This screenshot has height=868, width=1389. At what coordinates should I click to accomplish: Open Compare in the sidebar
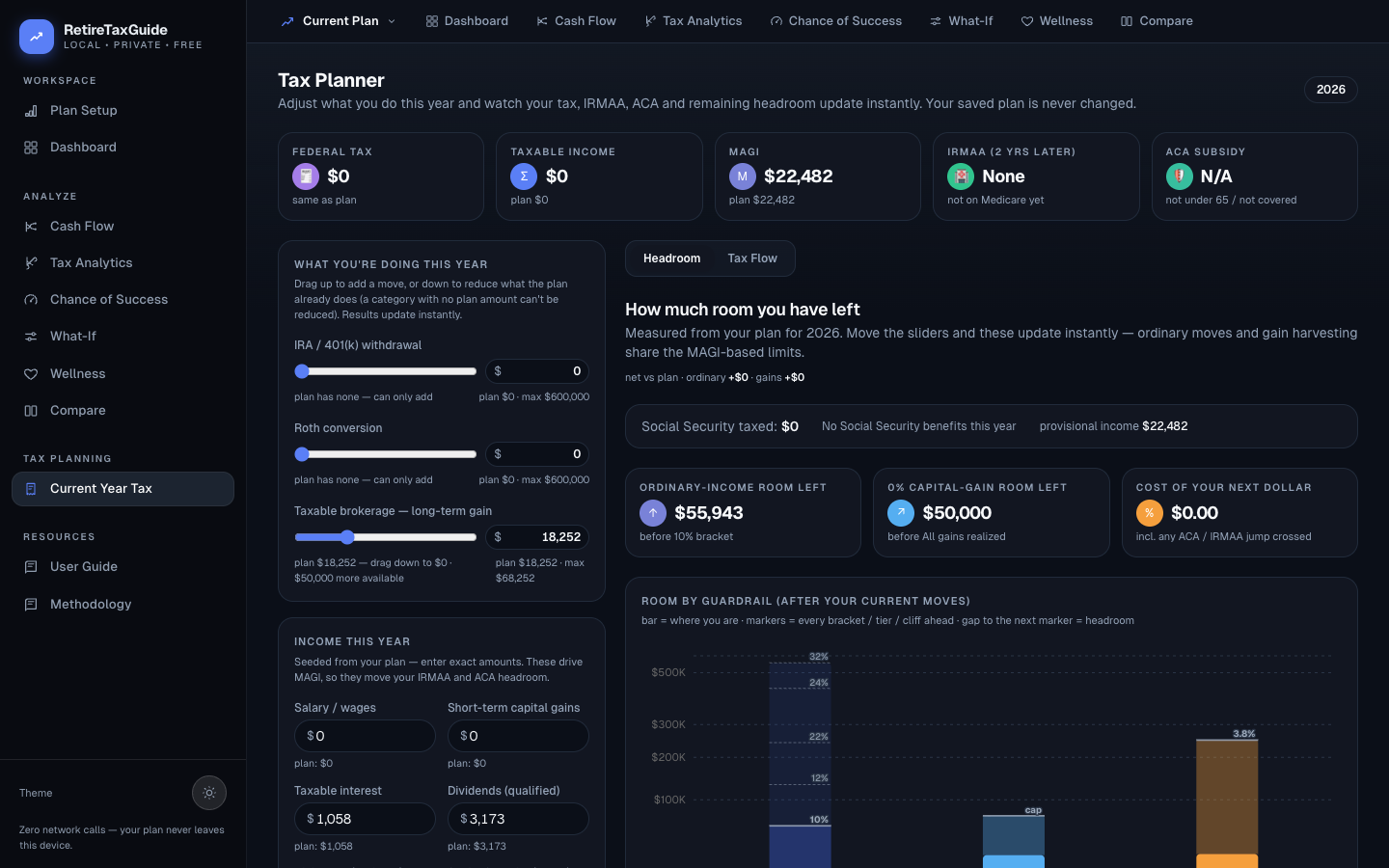123,410
